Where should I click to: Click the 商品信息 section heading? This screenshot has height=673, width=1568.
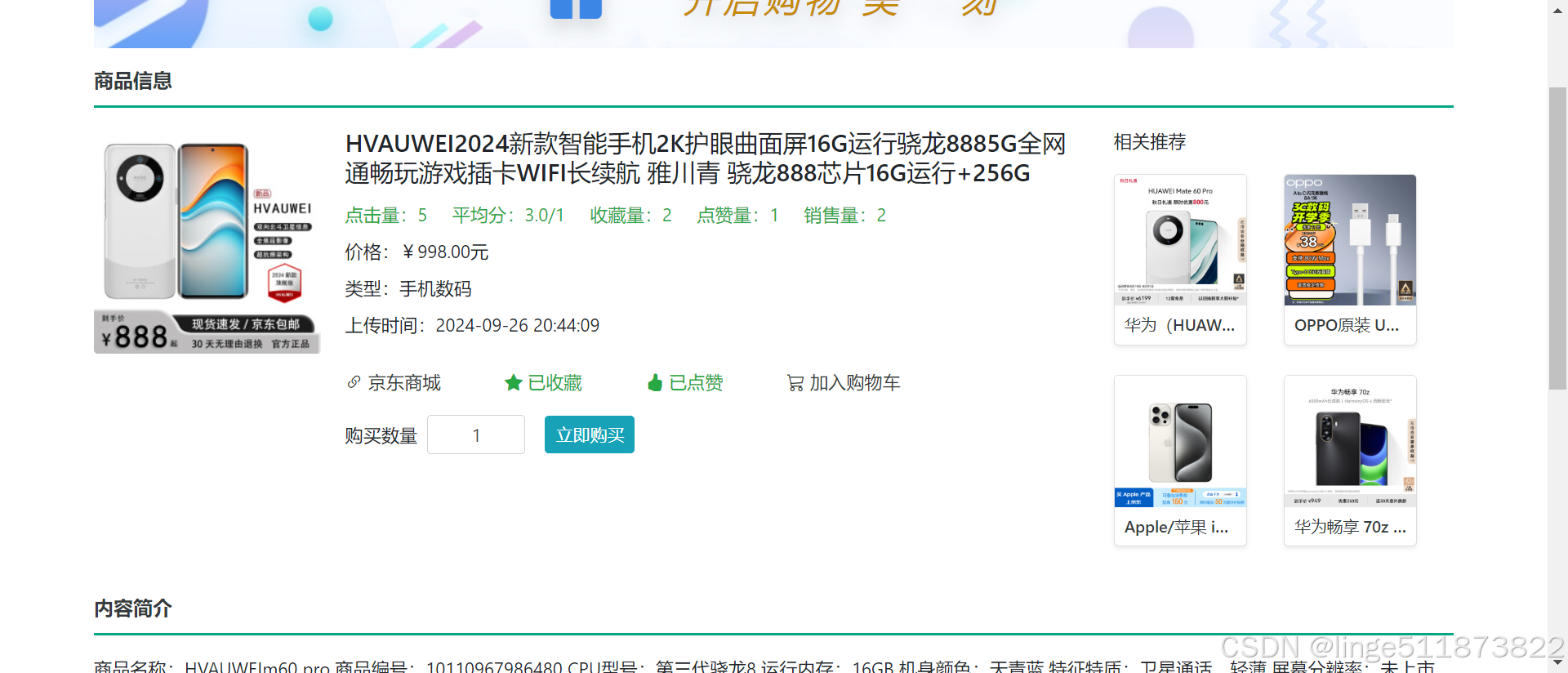(x=133, y=81)
